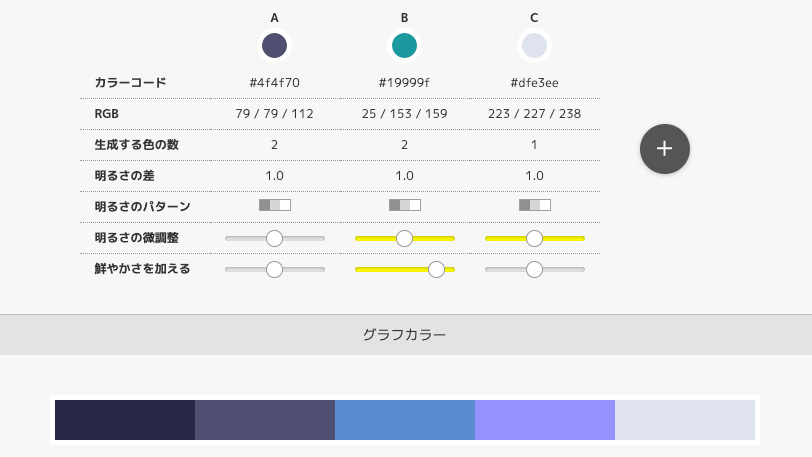The width and height of the screenshot is (812, 457).
Task: Click RGB value 223 / 227 / 238
Action: (x=534, y=114)
